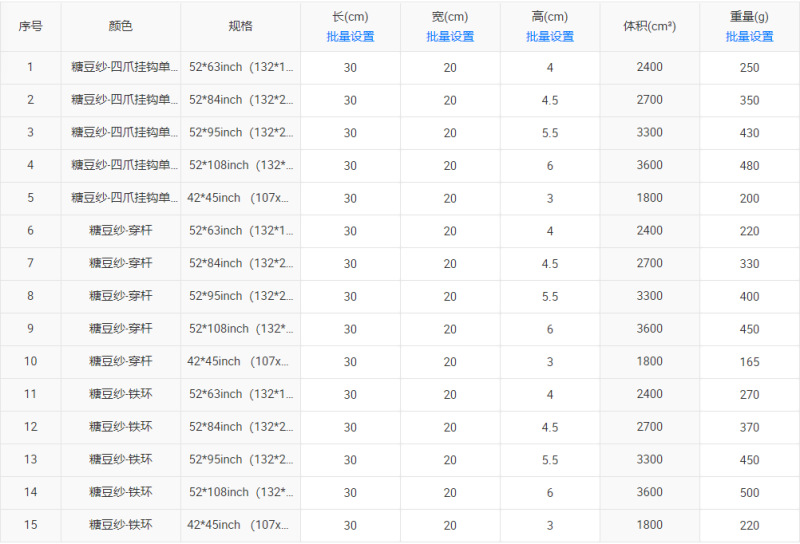Click volume value 2400 in row 1
Viewport: 800px width, 544px height.
pyautogui.click(x=649, y=67)
